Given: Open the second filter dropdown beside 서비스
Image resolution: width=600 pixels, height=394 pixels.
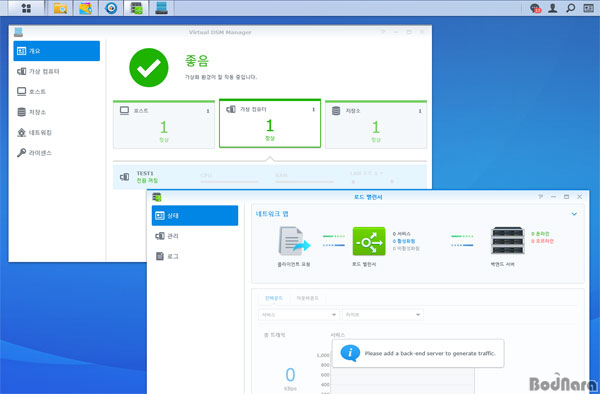Looking at the screenshot, I should click(x=383, y=315).
